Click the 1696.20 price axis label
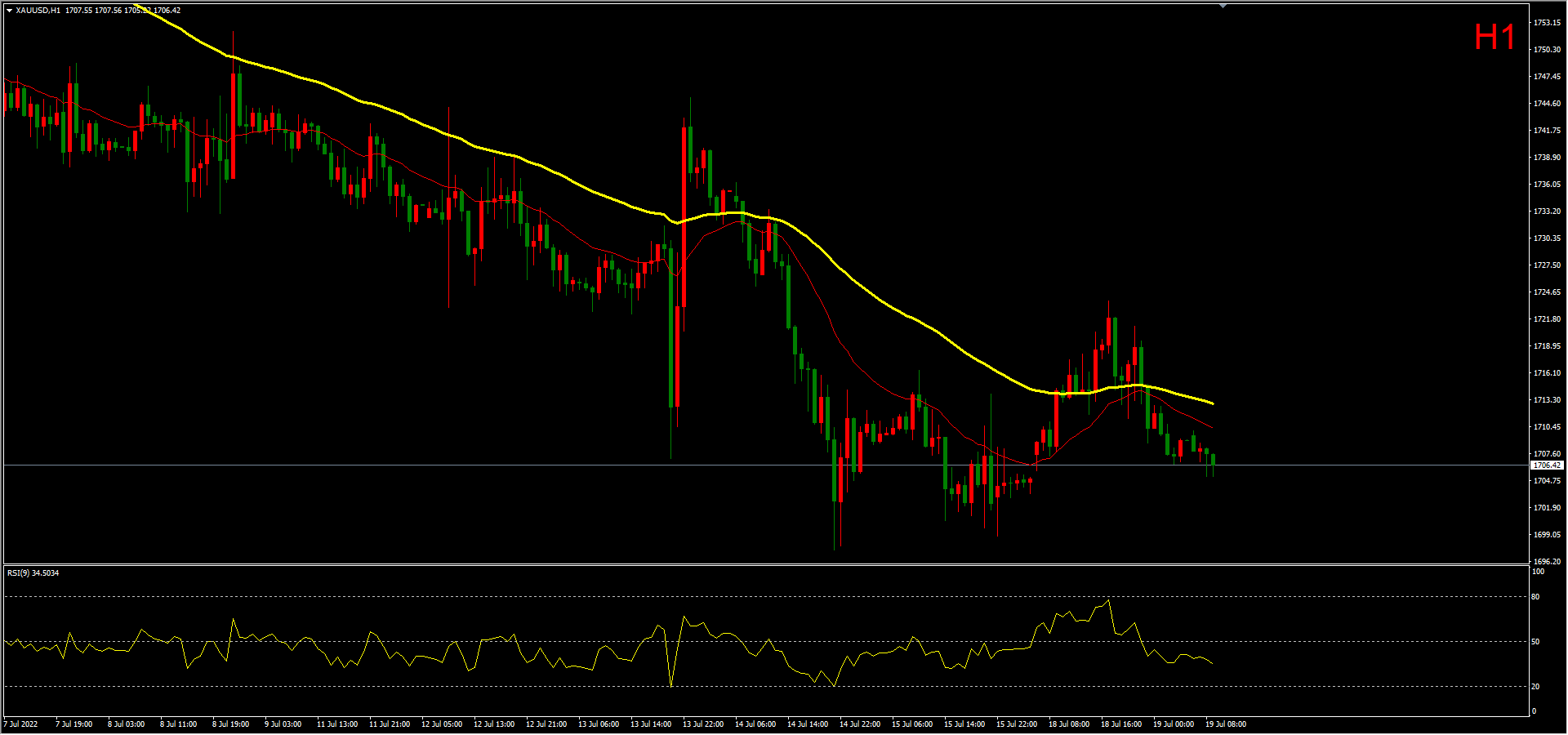Image resolution: width=1568 pixels, height=735 pixels. tap(1547, 562)
